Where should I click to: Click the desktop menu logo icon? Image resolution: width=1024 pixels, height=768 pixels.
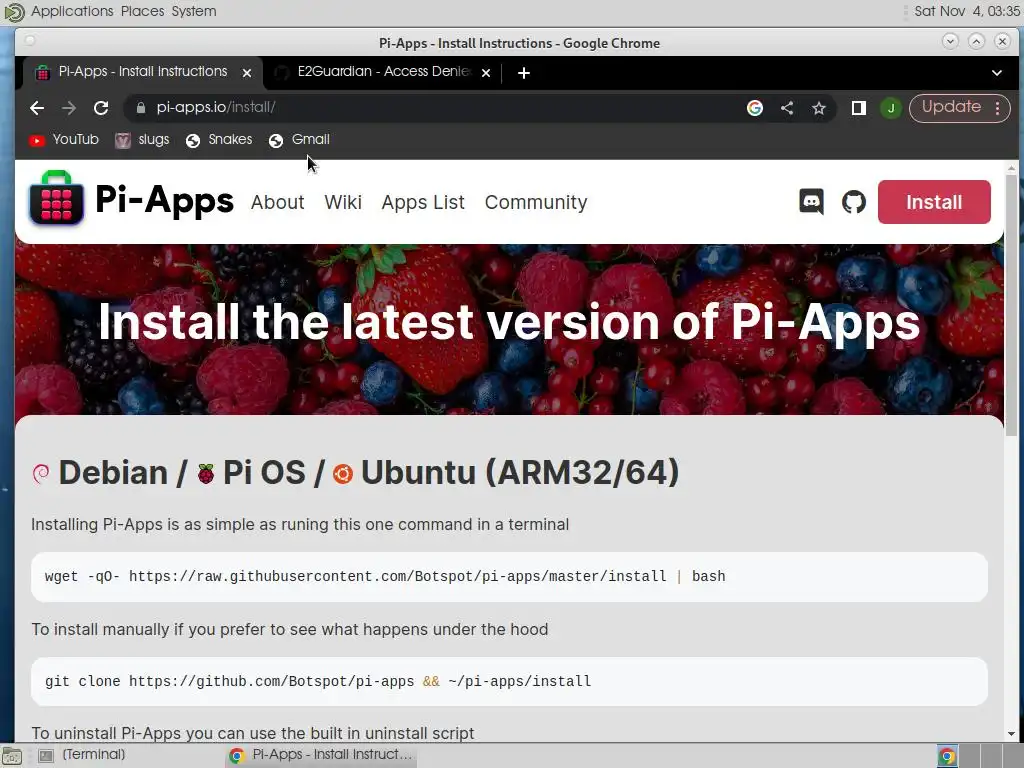(x=14, y=12)
